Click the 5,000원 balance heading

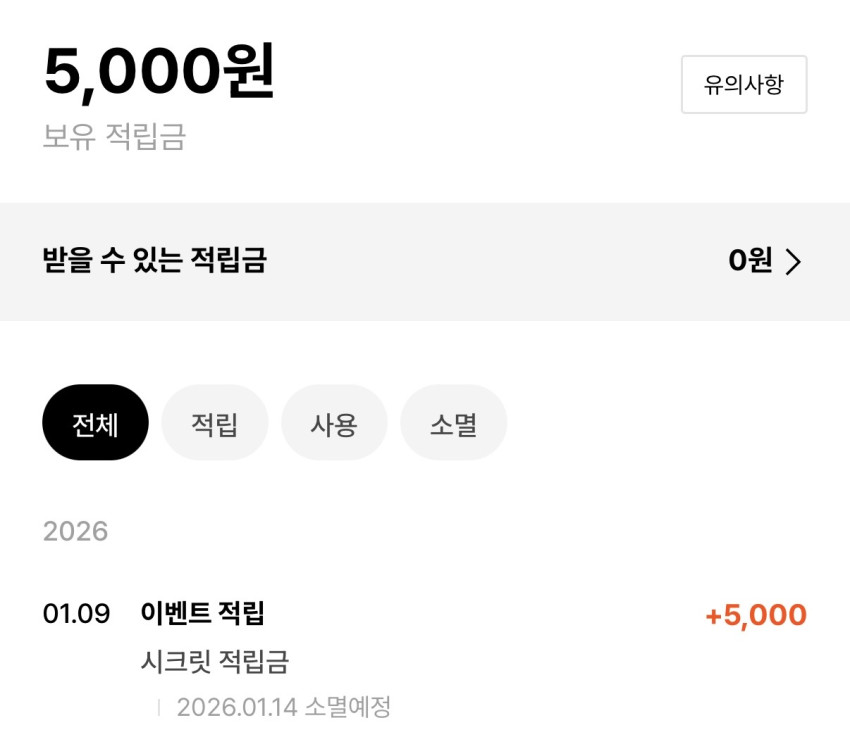(158, 73)
